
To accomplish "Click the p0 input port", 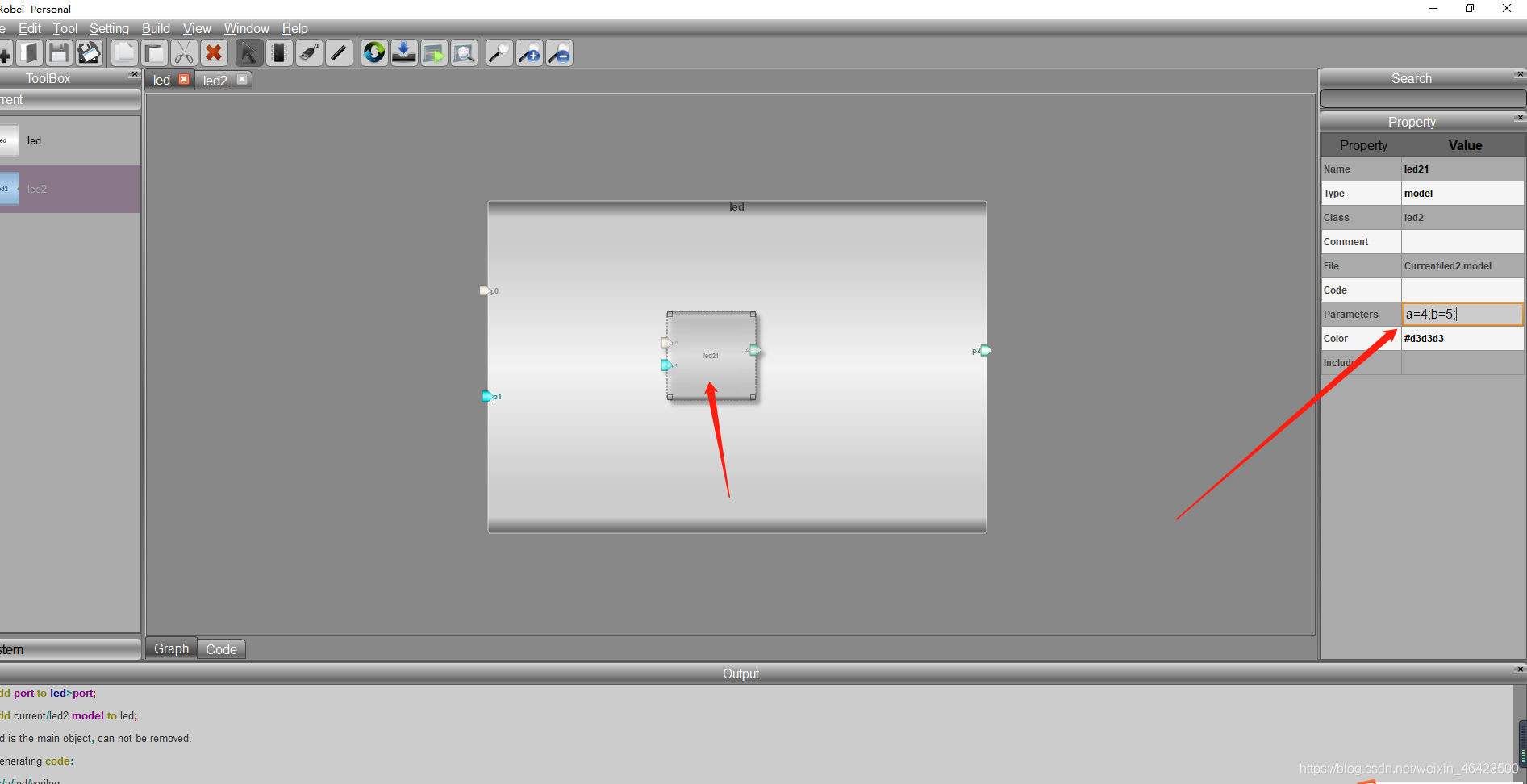I will (x=484, y=290).
